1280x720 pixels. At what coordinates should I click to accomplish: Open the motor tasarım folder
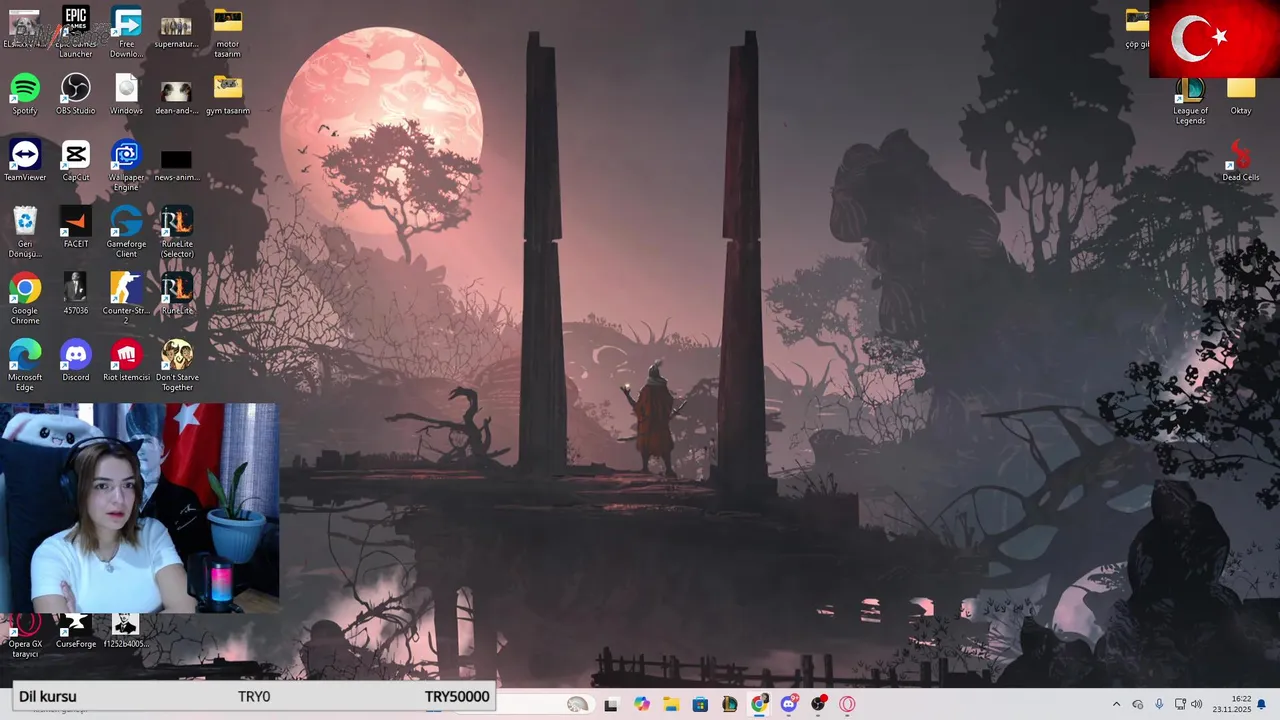tap(227, 31)
